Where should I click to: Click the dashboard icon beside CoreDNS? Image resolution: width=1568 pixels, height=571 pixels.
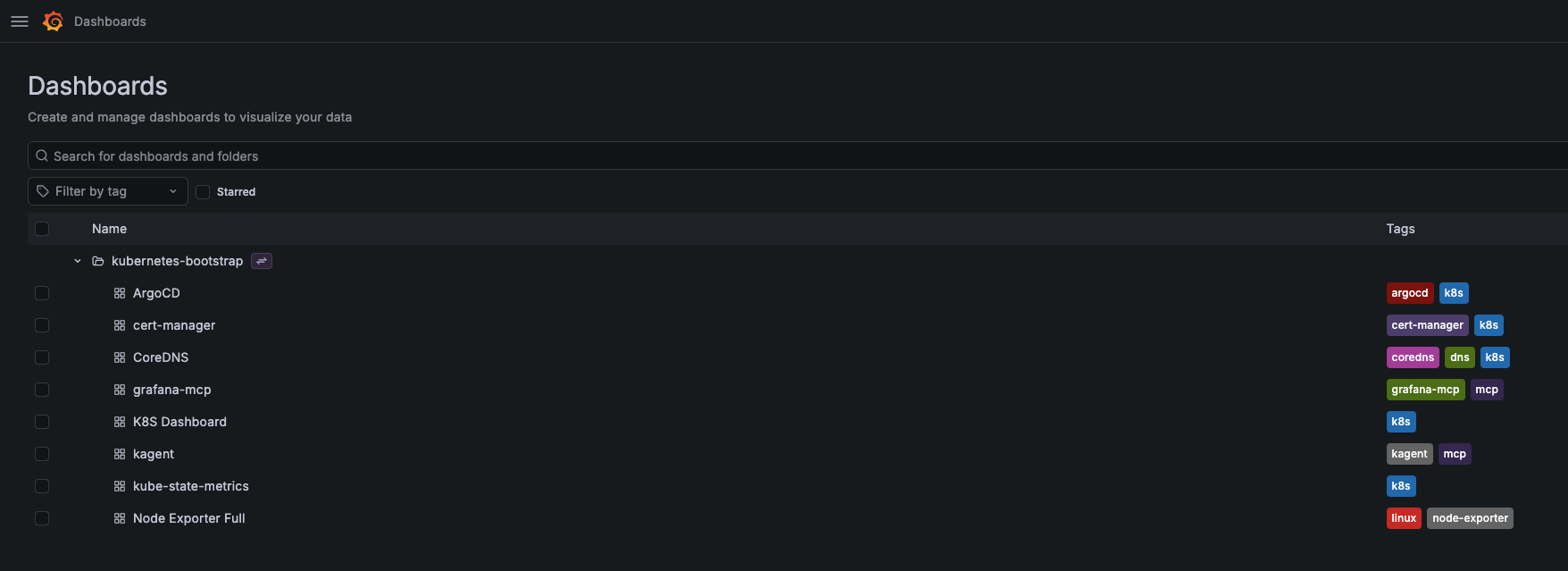click(120, 357)
